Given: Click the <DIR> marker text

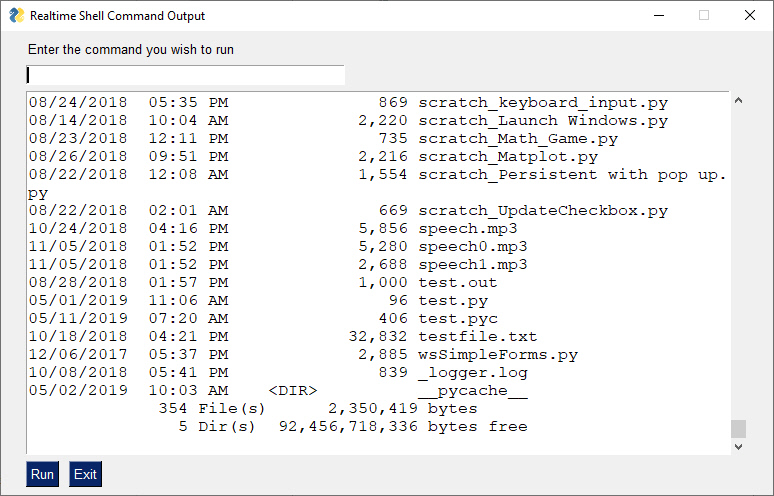Looking at the screenshot, I should [293, 390].
